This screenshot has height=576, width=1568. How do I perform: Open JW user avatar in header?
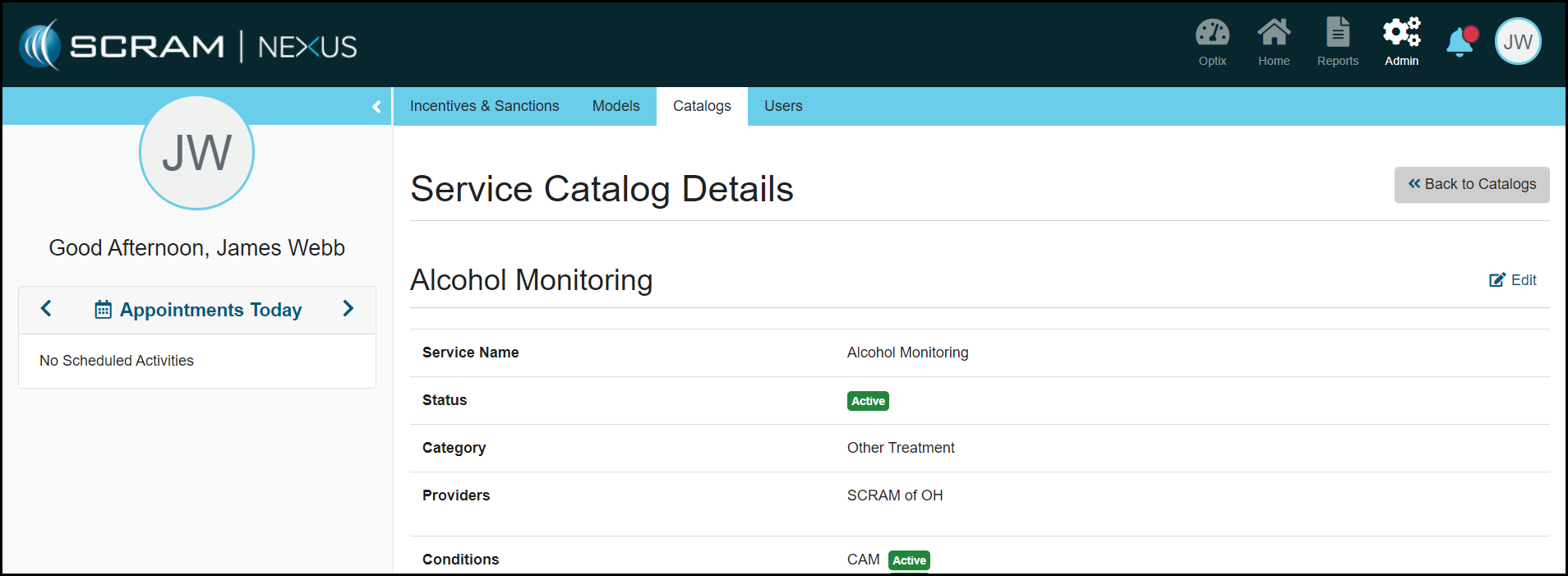(1517, 42)
